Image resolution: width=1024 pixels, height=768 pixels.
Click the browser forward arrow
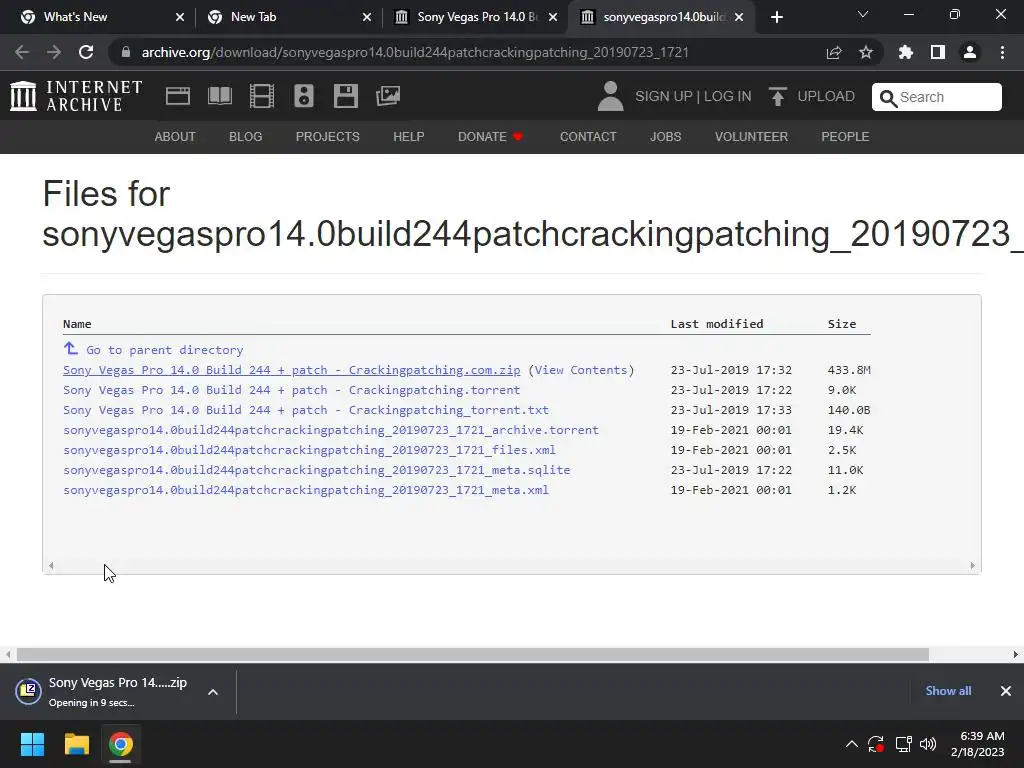[54, 52]
